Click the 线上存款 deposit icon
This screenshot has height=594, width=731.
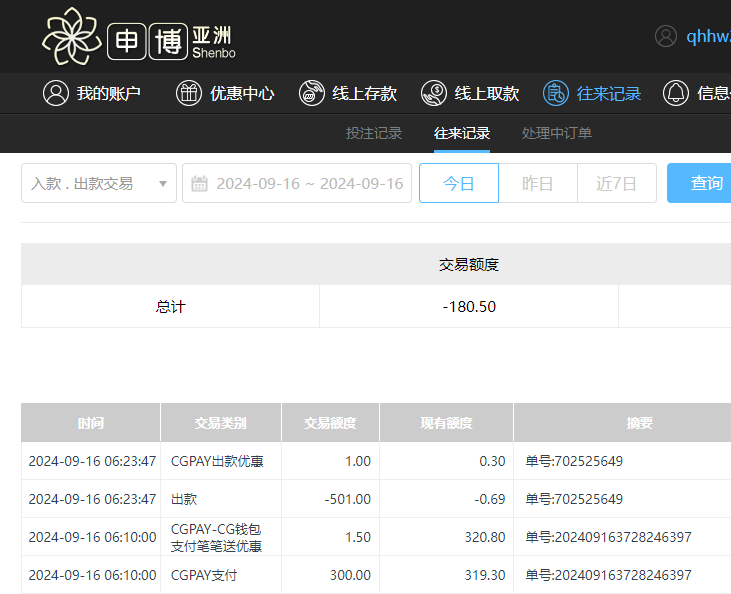click(312, 93)
